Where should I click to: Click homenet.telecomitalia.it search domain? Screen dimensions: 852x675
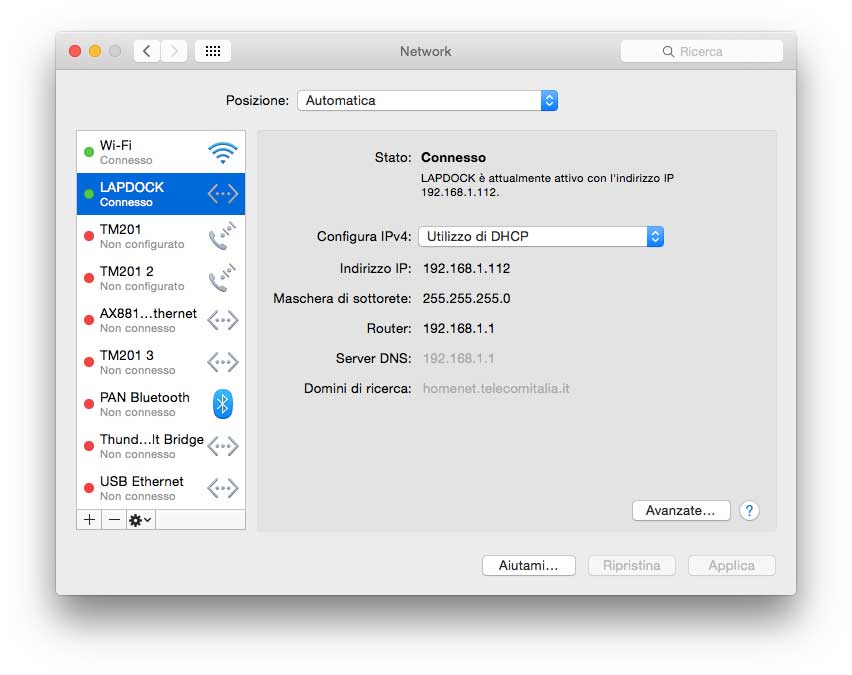coord(496,389)
